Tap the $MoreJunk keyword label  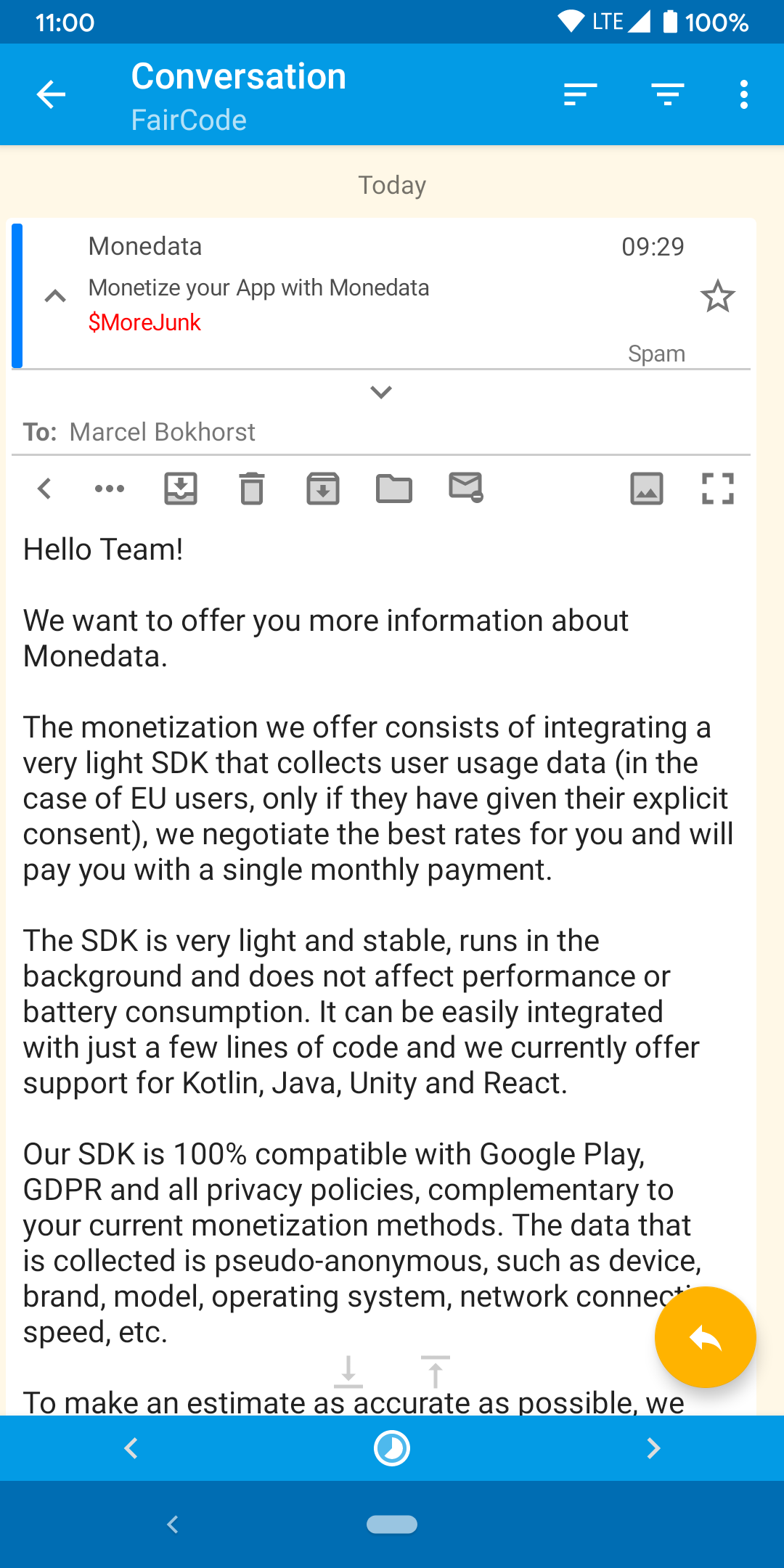144,322
